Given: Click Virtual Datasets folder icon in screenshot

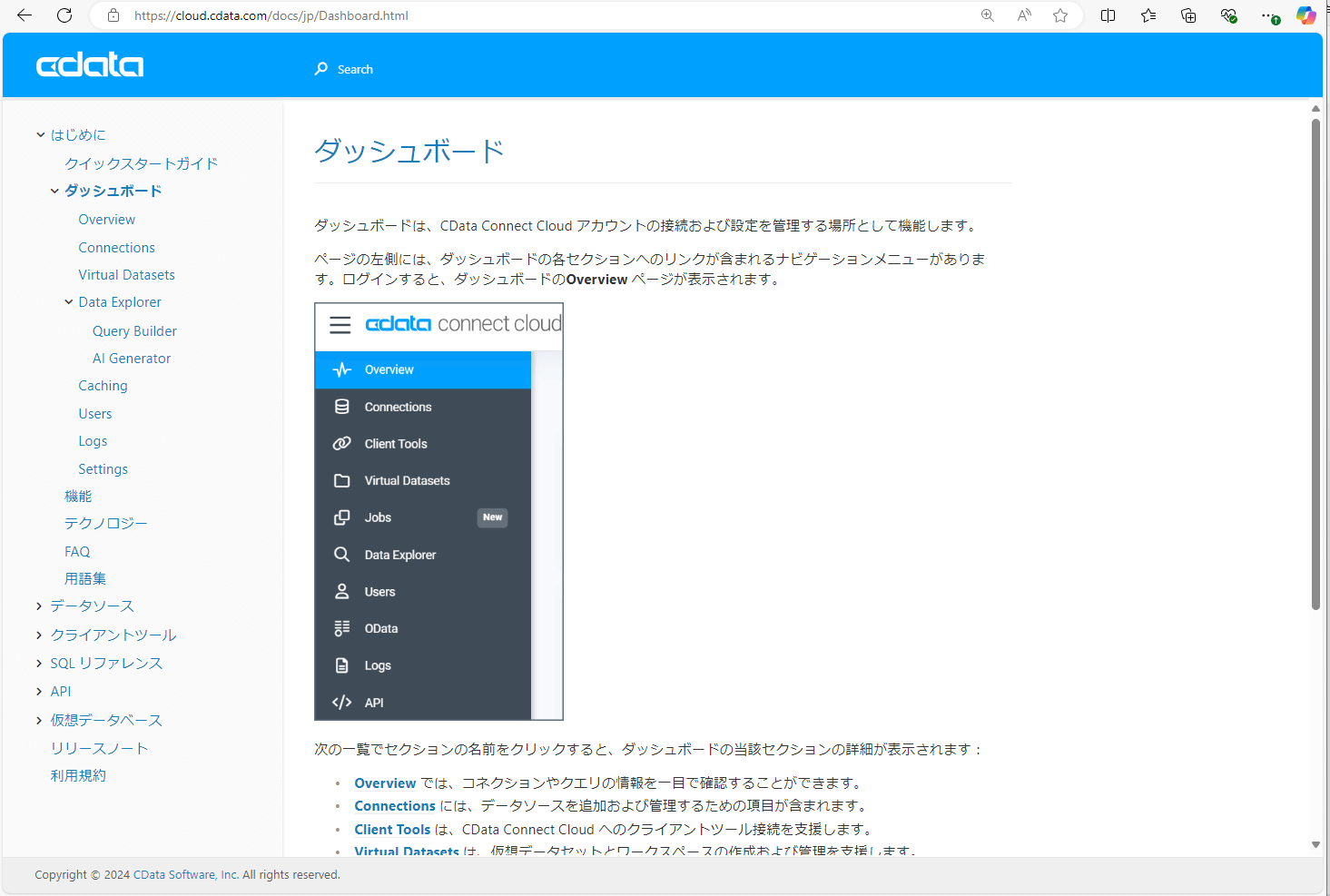Looking at the screenshot, I should pyautogui.click(x=342, y=481).
